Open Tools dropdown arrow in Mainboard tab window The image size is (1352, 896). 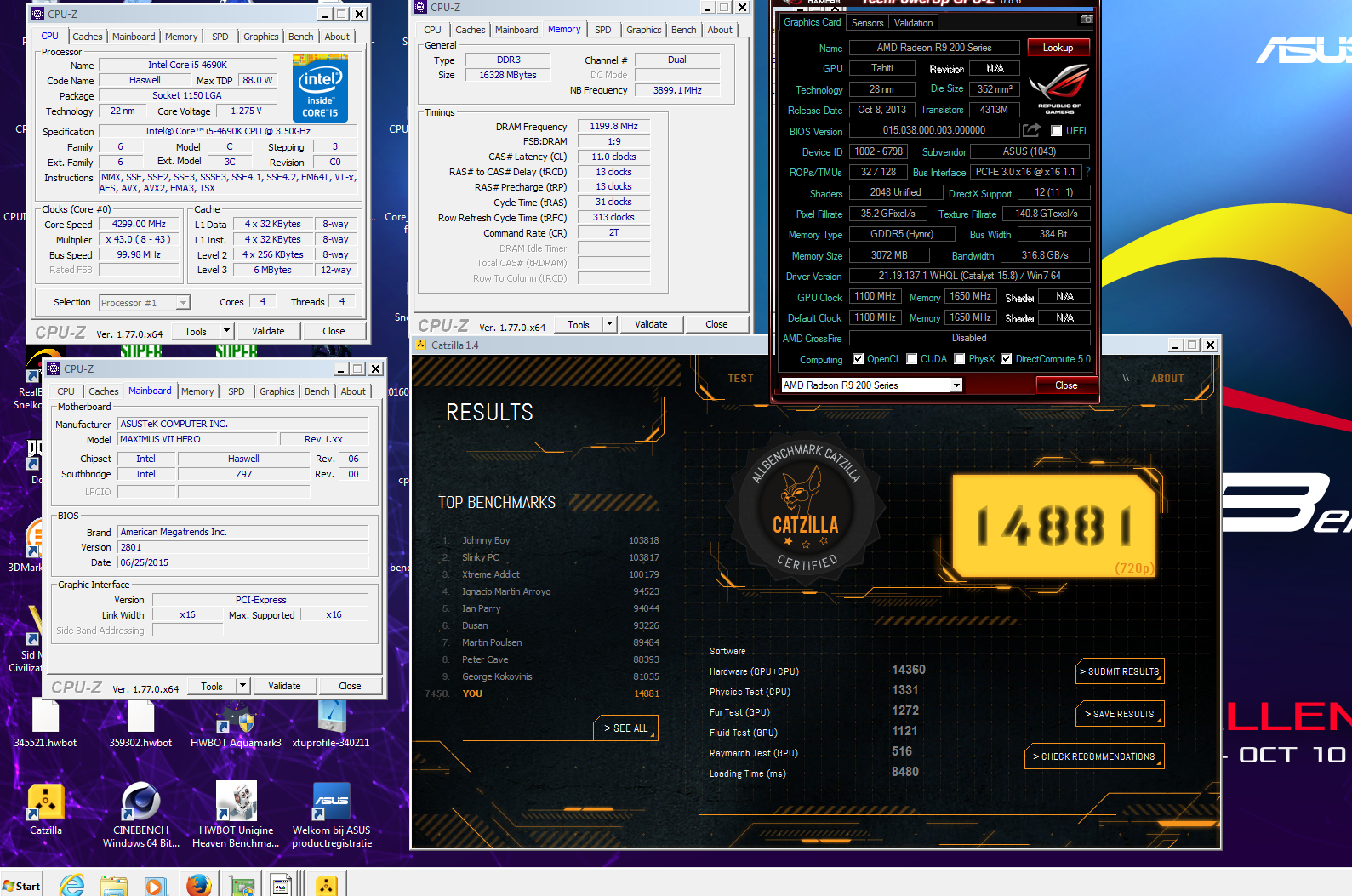(x=242, y=686)
